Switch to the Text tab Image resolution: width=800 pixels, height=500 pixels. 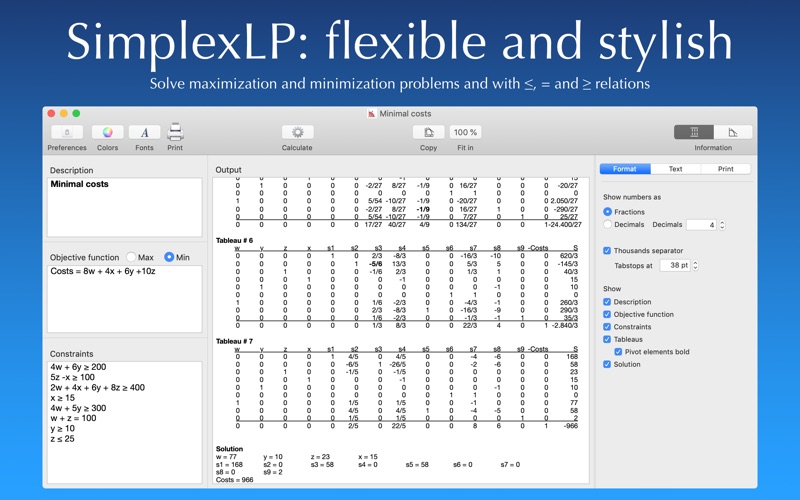tap(676, 169)
